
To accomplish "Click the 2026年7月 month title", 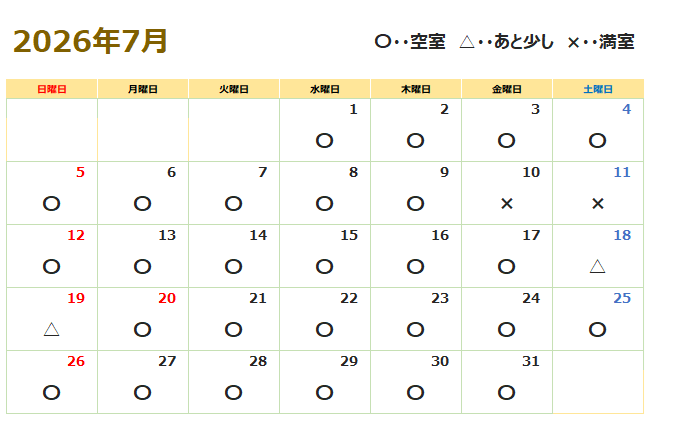I will tap(90, 42).
